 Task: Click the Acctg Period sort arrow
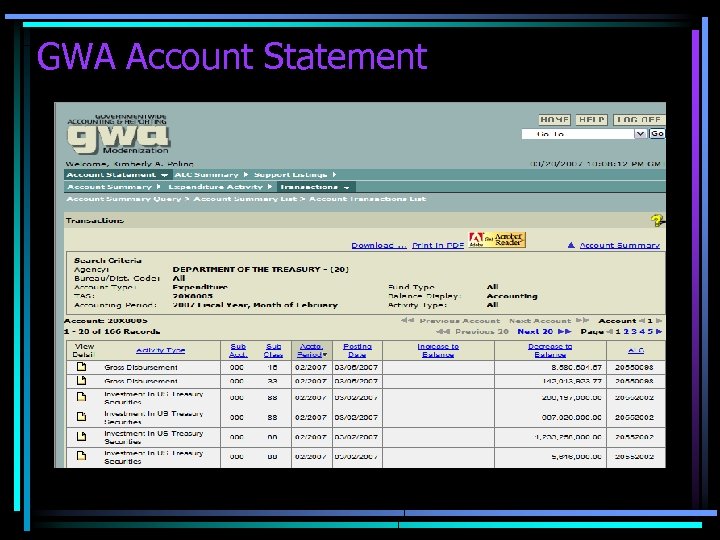click(x=325, y=355)
